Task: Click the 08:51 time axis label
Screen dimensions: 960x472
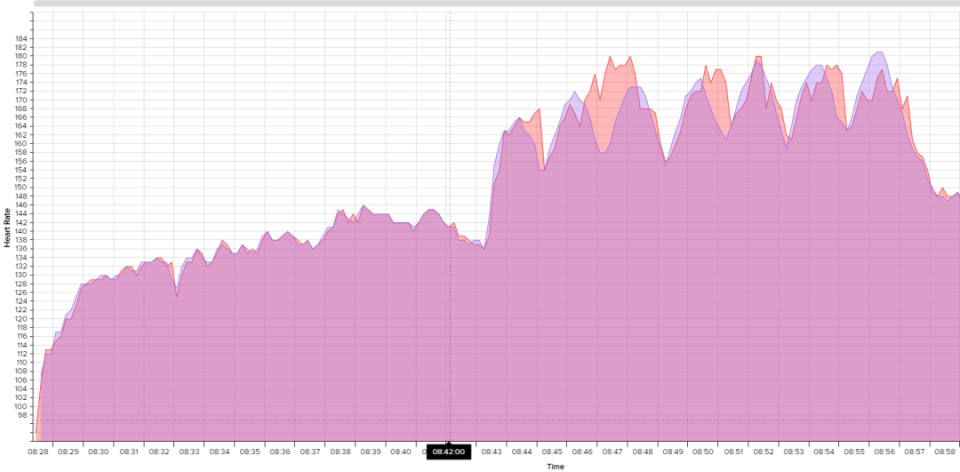Action: tap(734, 451)
